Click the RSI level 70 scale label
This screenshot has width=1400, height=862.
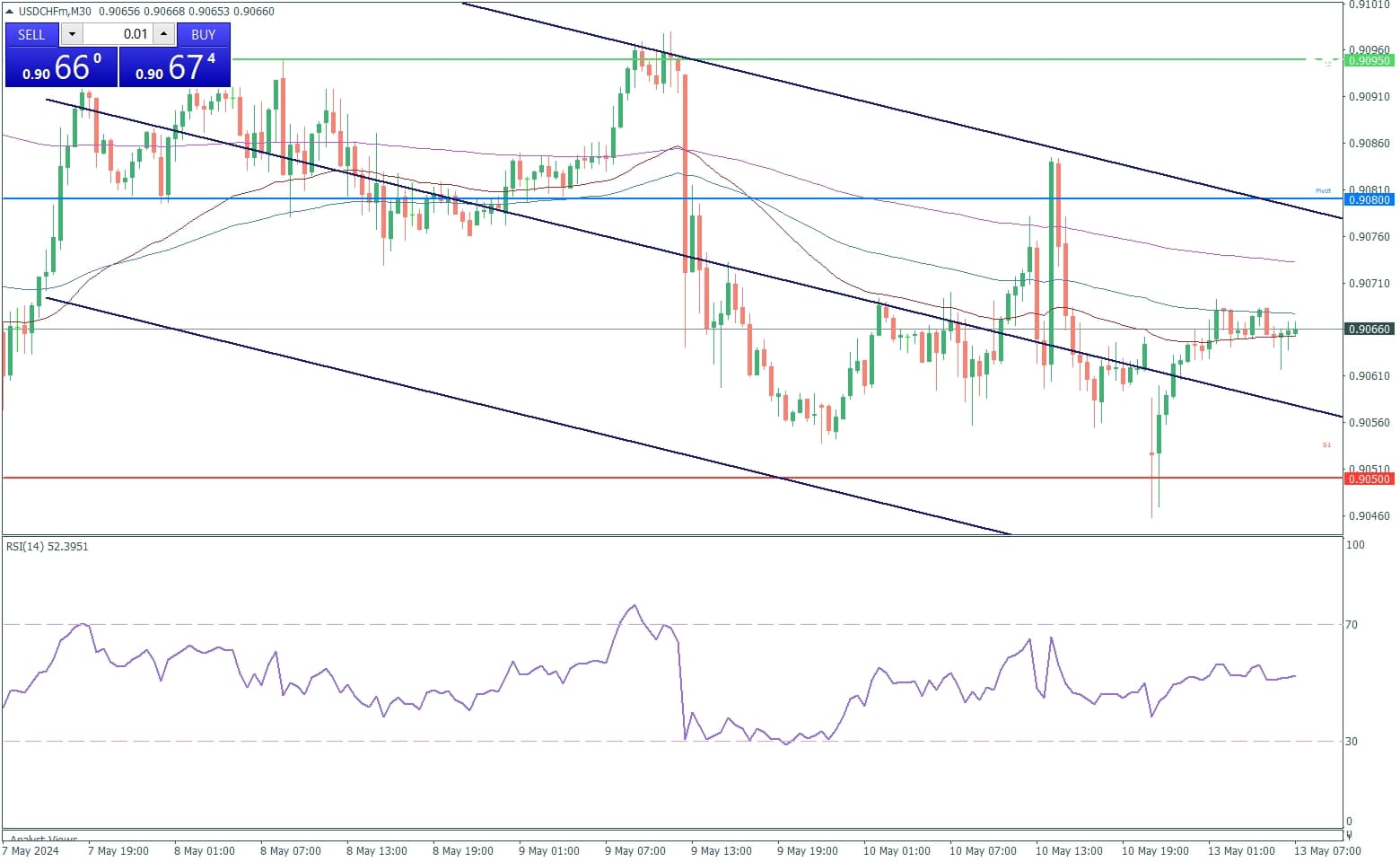[1352, 625]
